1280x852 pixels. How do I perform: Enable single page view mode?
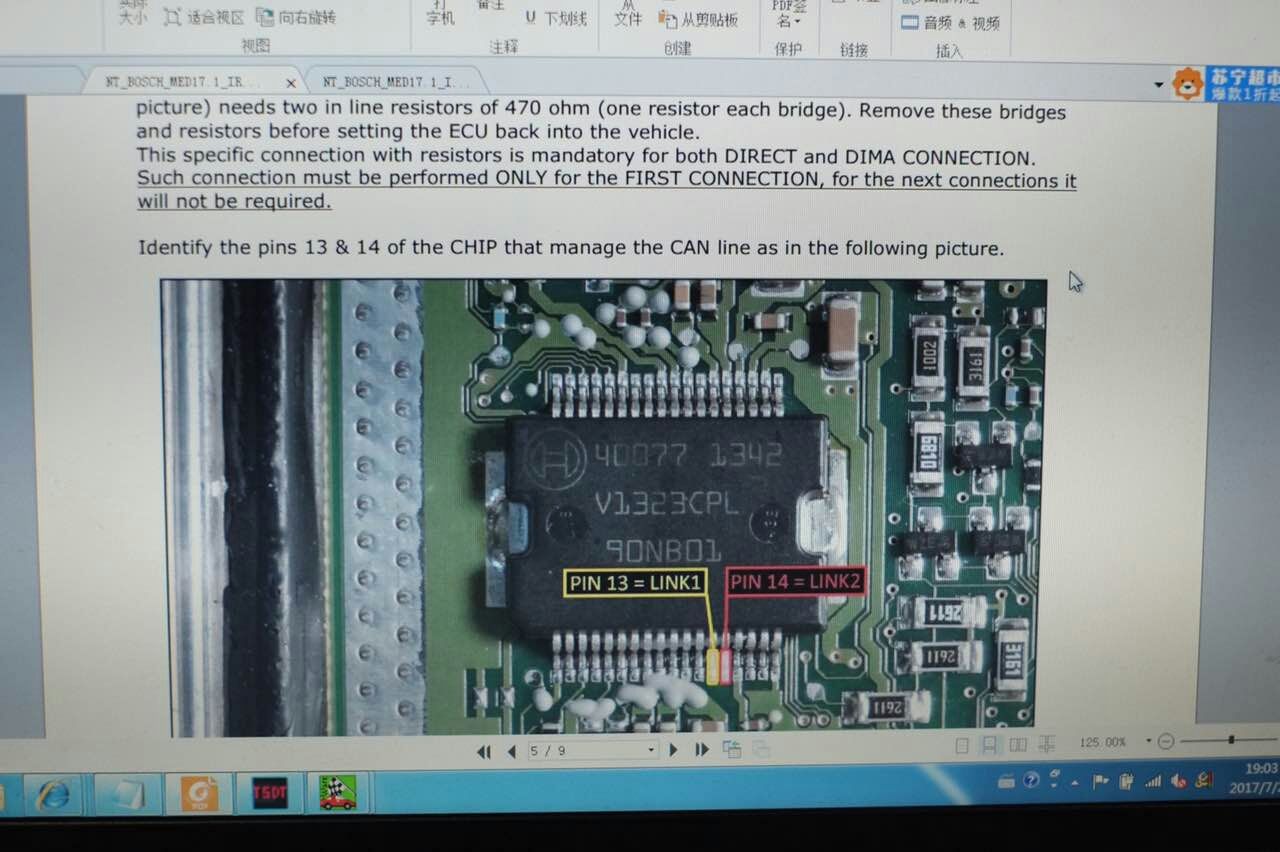click(x=962, y=745)
